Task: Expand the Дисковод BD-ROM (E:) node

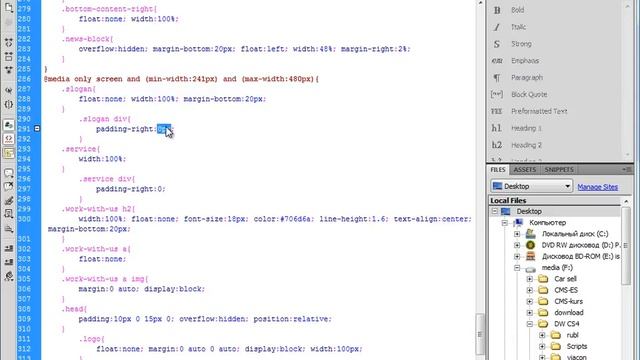Action: click(x=517, y=256)
